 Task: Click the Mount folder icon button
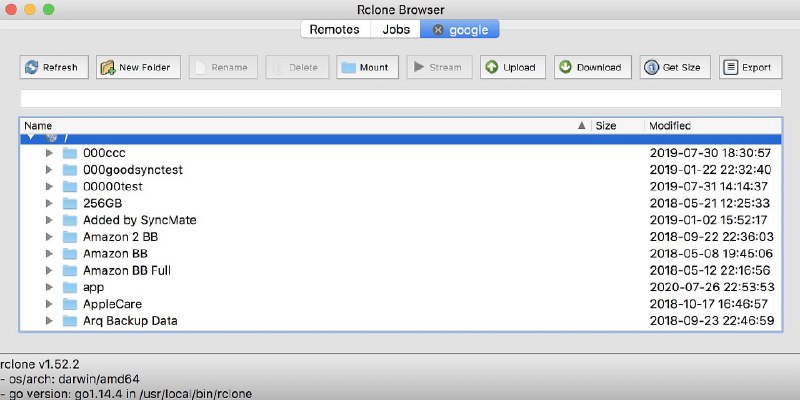coord(363,68)
